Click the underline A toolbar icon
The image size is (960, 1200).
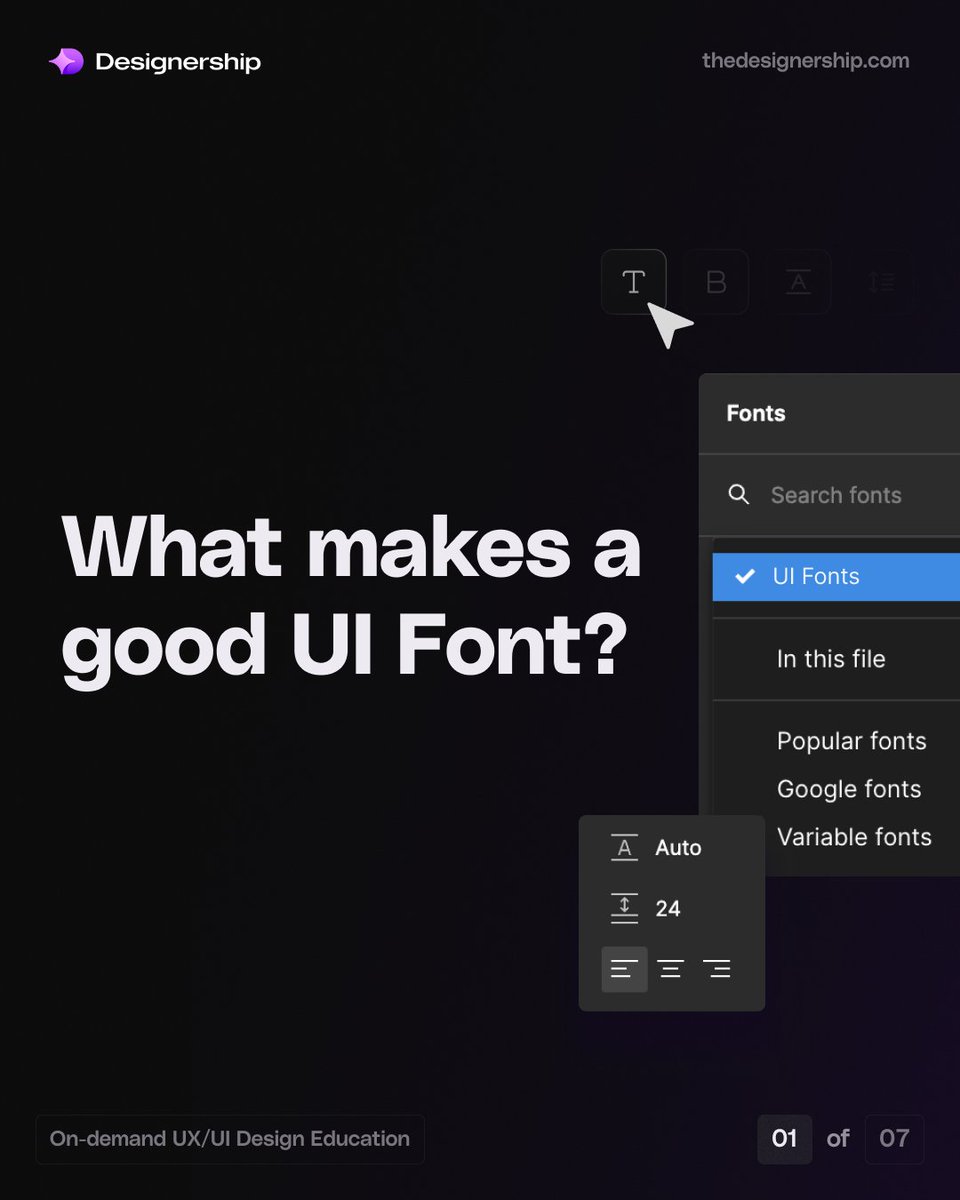click(x=797, y=282)
